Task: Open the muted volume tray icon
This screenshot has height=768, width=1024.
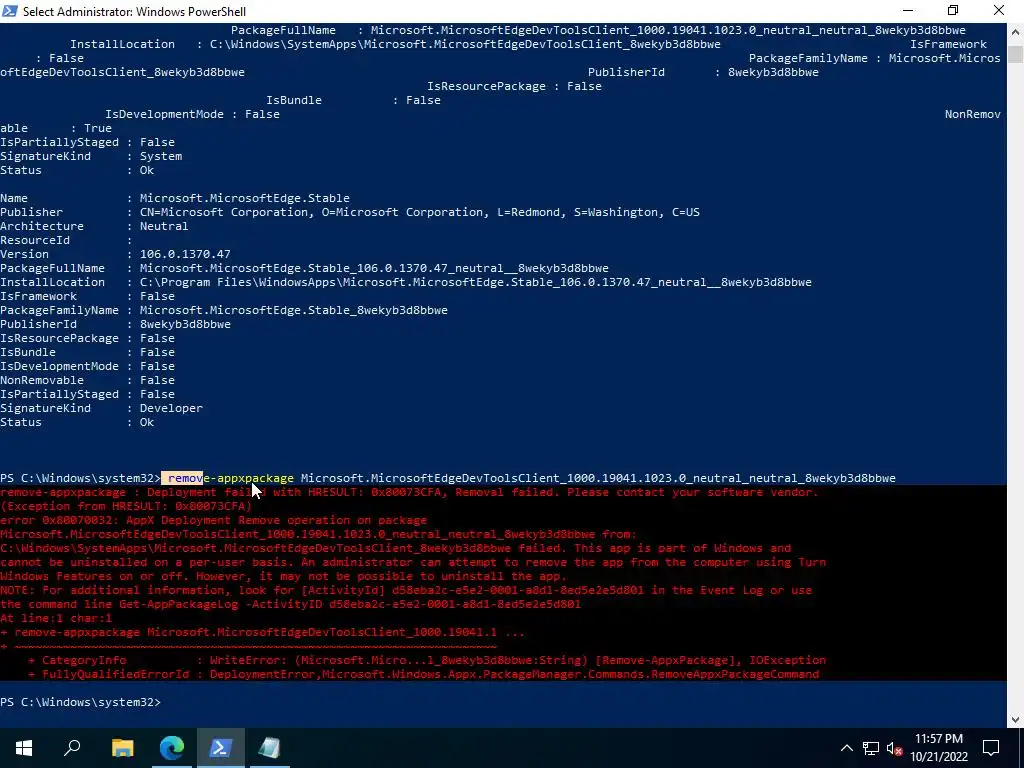Action: 894,748
